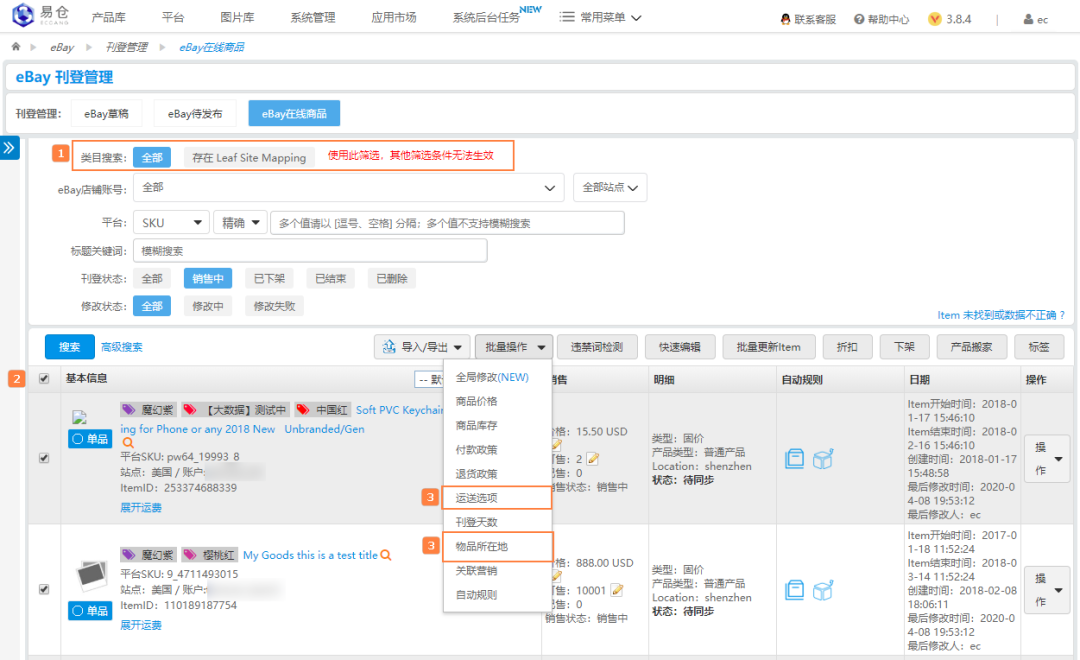Expand the left sidebar double-arrow icon
1080x660 pixels.
(x=9, y=148)
